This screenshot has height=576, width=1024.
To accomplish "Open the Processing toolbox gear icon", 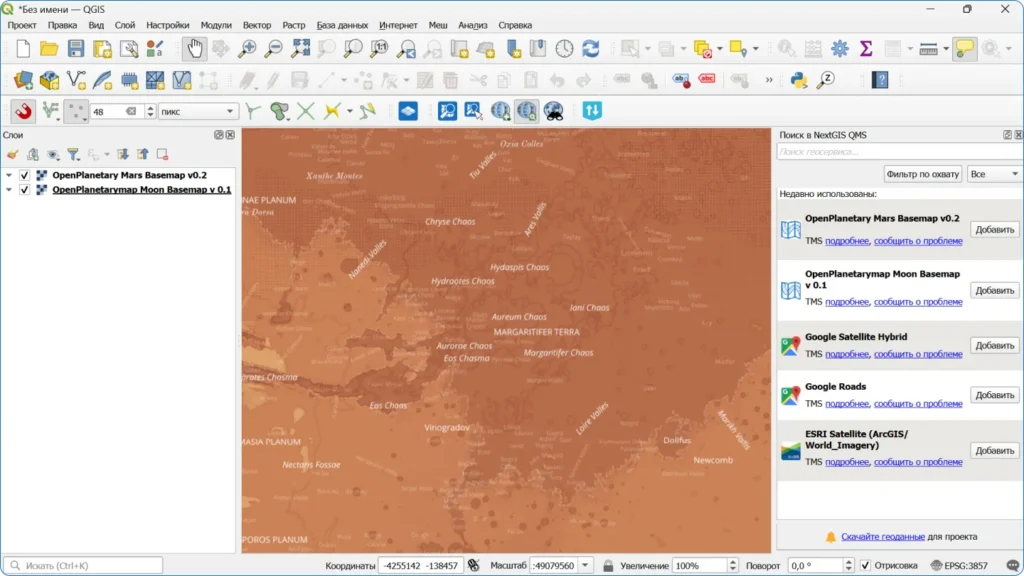I will (x=839, y=49).
